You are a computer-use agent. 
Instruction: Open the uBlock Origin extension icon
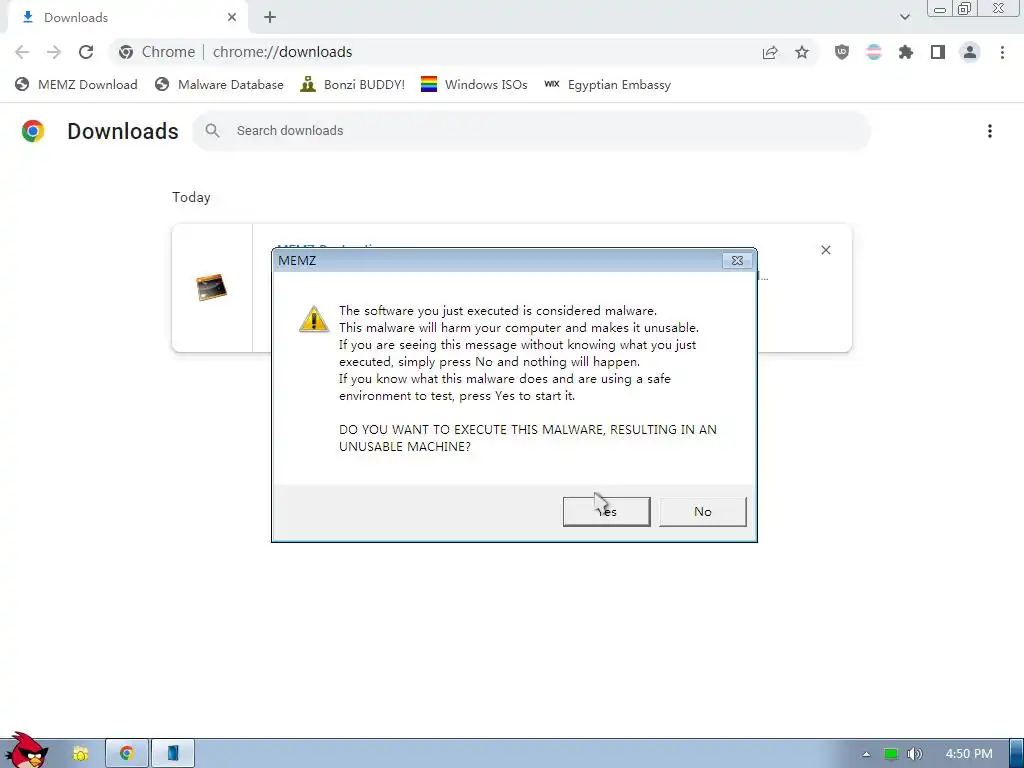(x=842, y=52)
